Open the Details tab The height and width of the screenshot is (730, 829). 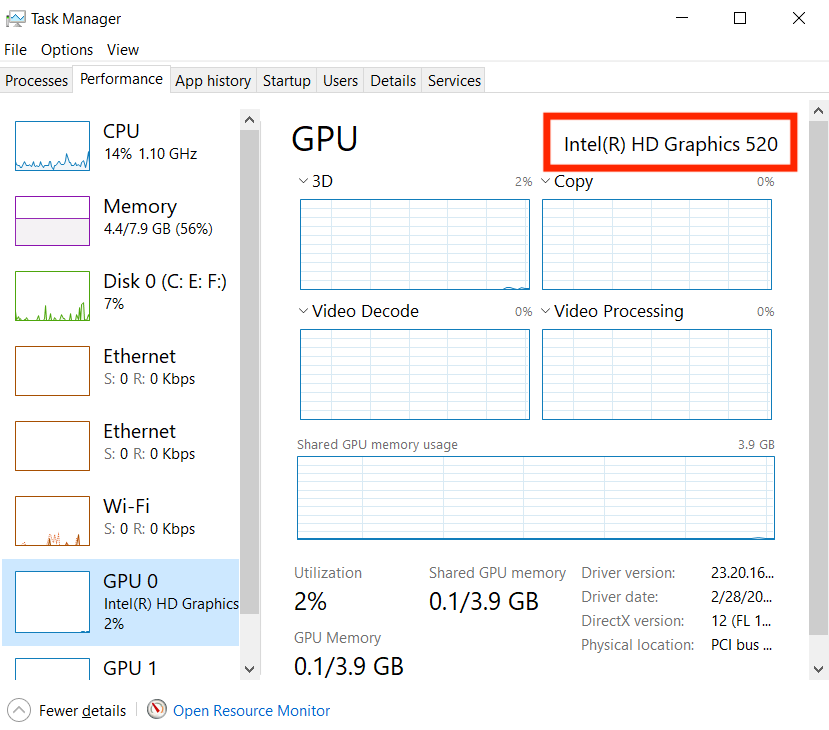(x=393, y=80)
